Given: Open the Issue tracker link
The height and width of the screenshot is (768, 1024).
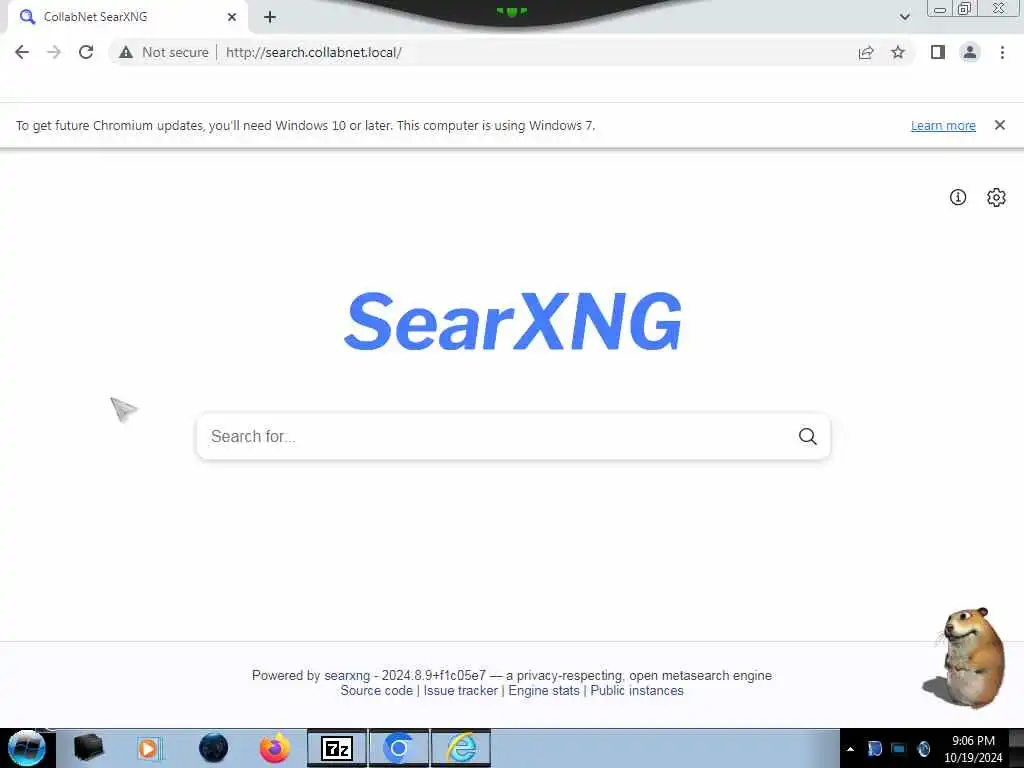Looking at the screenshot, I should pos(460,691).
